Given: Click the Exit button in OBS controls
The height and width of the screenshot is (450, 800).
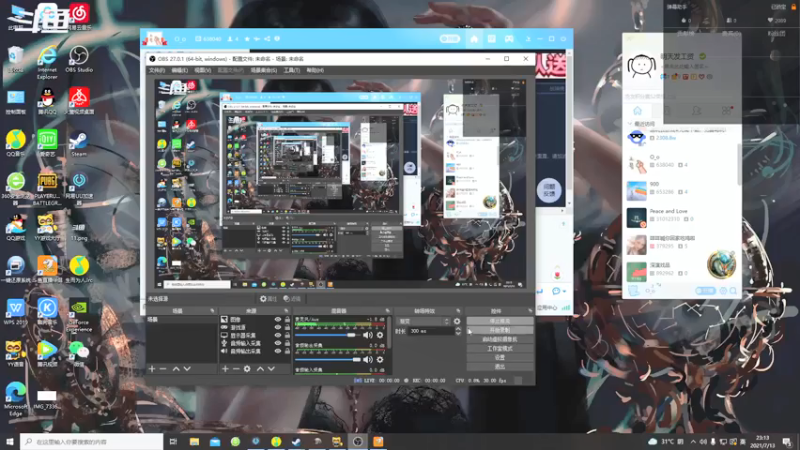Looking at the screenshot, I should tap(500, 367).
